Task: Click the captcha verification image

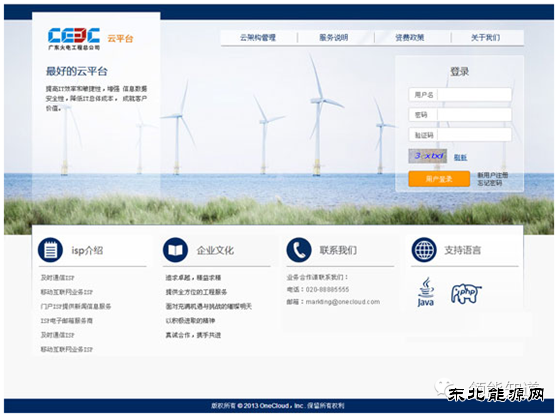Action: (x=427, y=156)
